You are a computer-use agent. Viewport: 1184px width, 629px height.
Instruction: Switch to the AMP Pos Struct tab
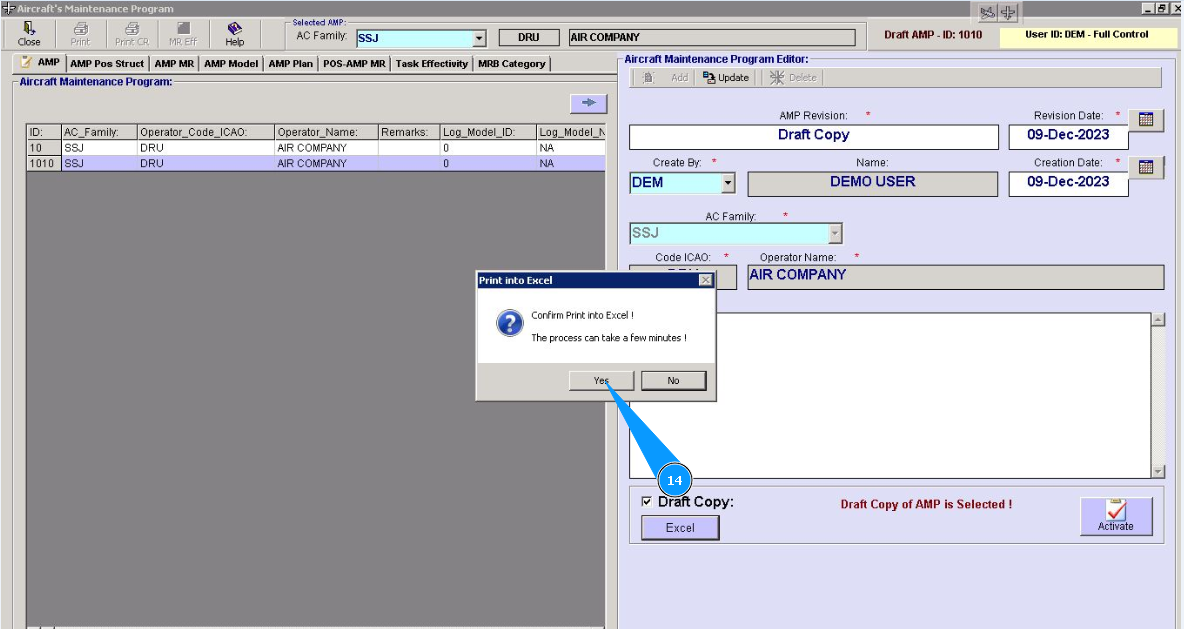tap(107, 64)
